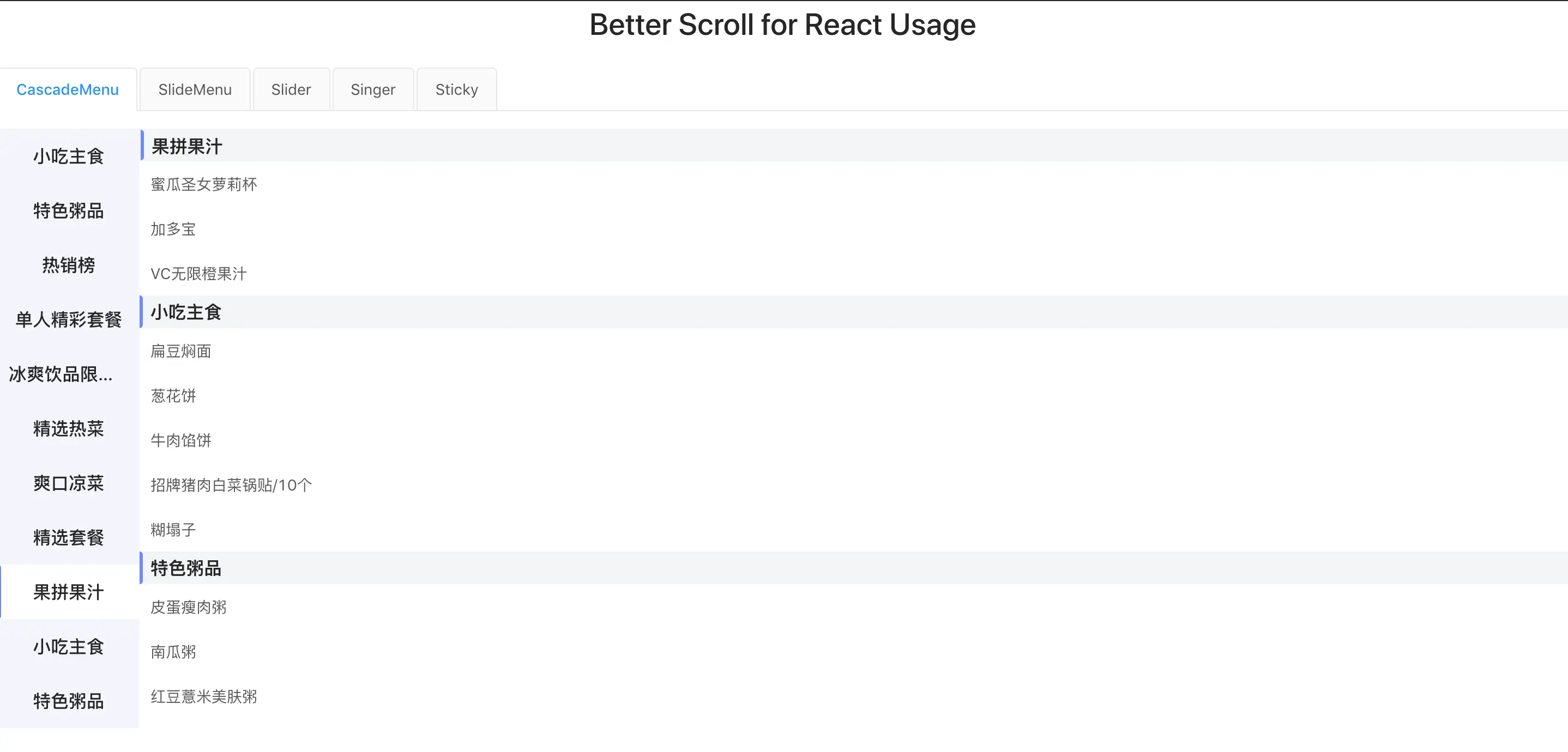The height and width of the screenshot is (752, 1568).
Task: Open 精选热菜 category in sidebar
Action: (x=69, y=428)
